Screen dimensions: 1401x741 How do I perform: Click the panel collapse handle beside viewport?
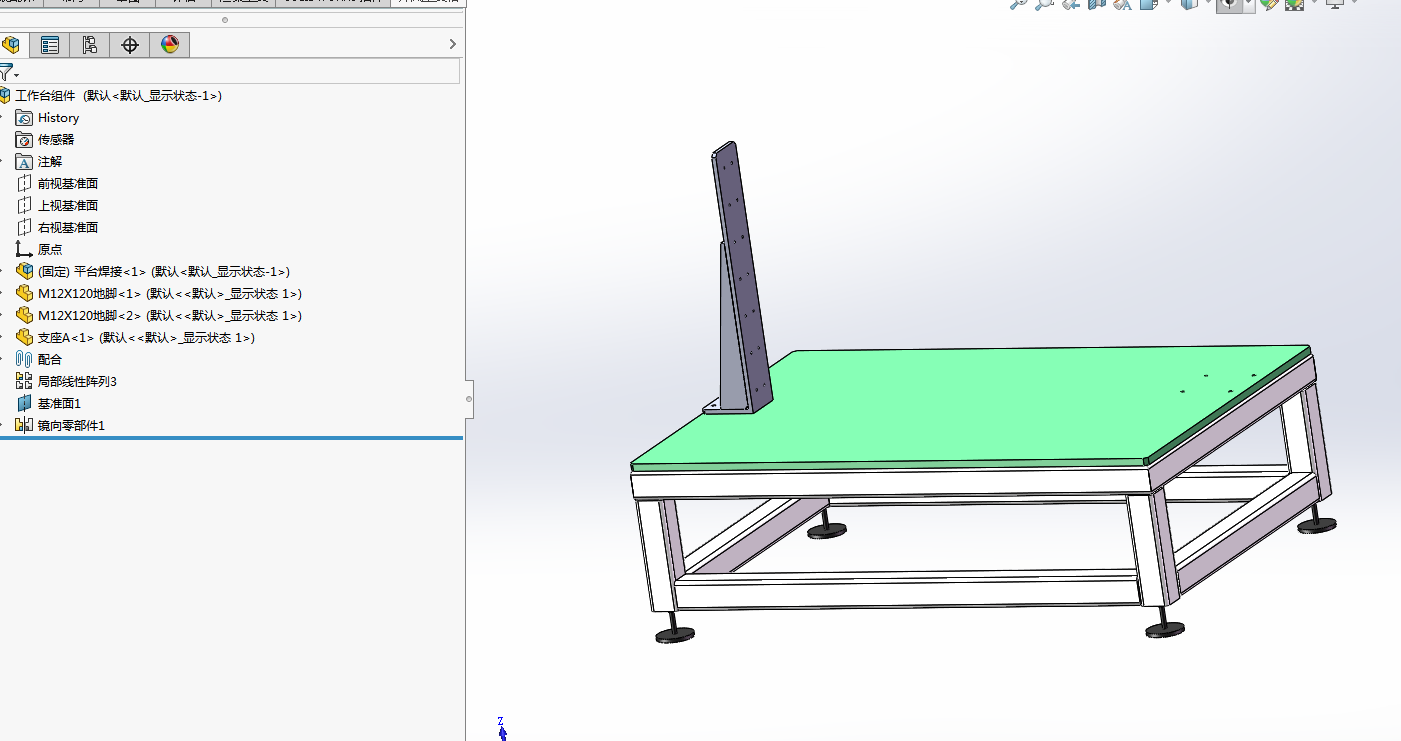point(469,399)
